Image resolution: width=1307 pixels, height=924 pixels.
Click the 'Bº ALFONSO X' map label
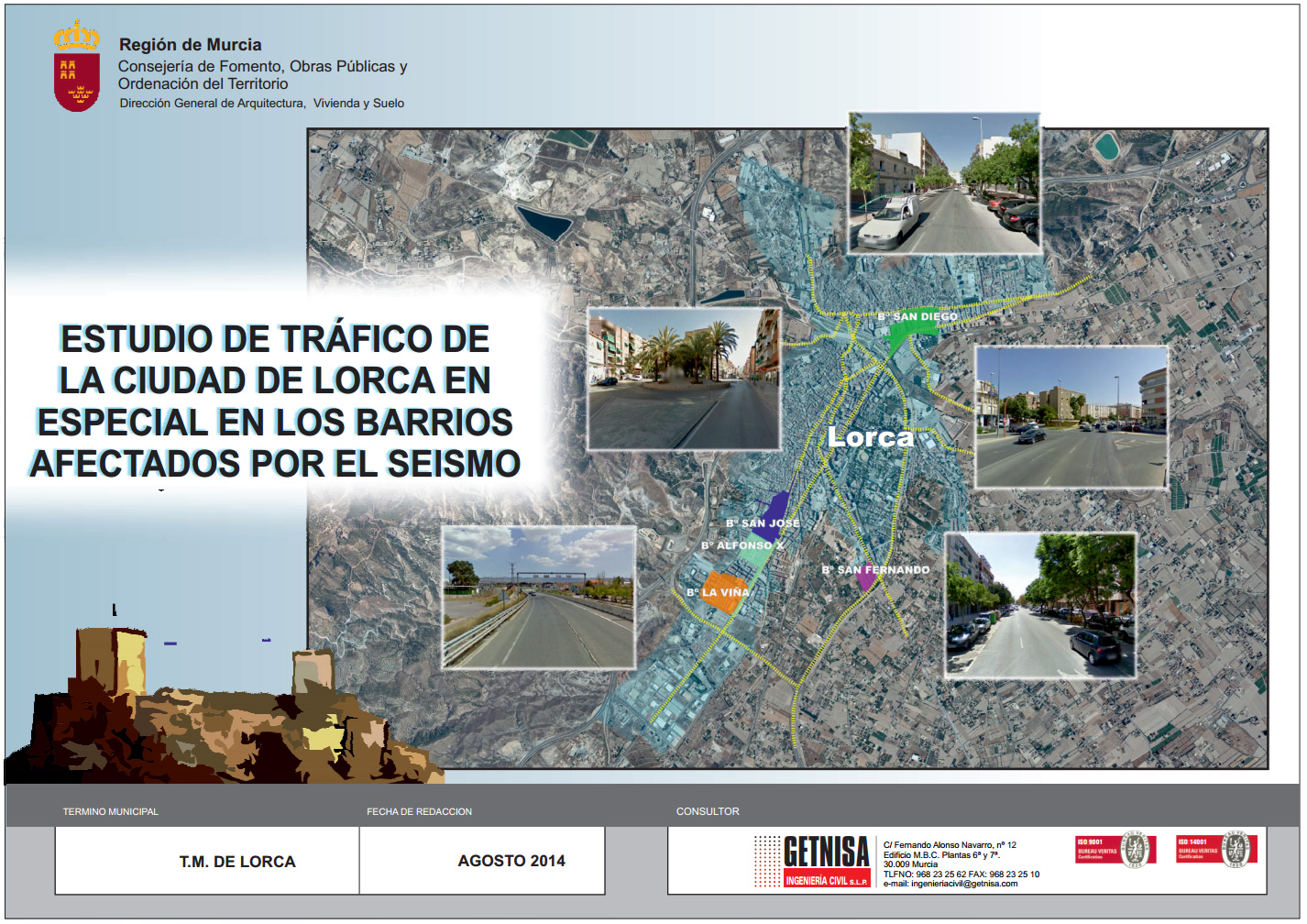point(742,545)
